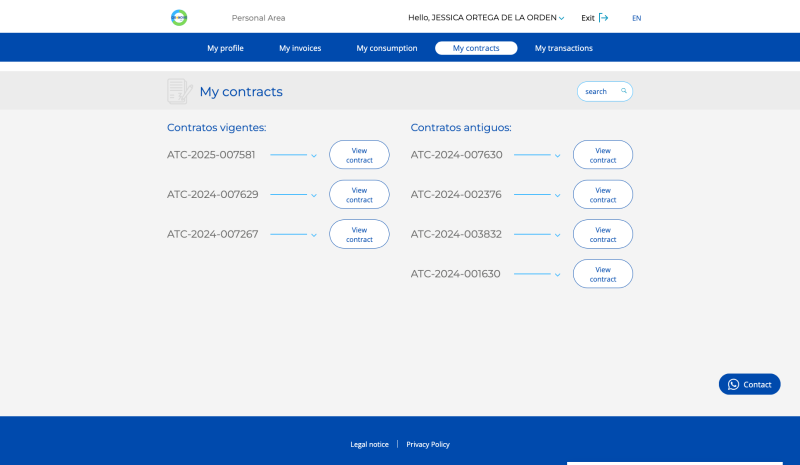This screenshot has height=465, width=800.
Task: Click contract number ATC-2024-002376 text
Action: (456, 194)
